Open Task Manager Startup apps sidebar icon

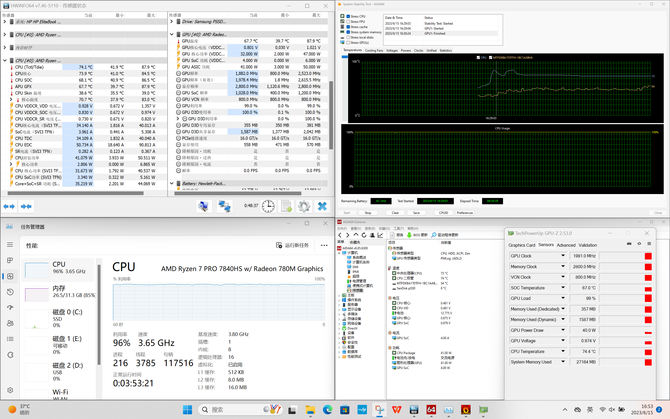tap(10, 308)
